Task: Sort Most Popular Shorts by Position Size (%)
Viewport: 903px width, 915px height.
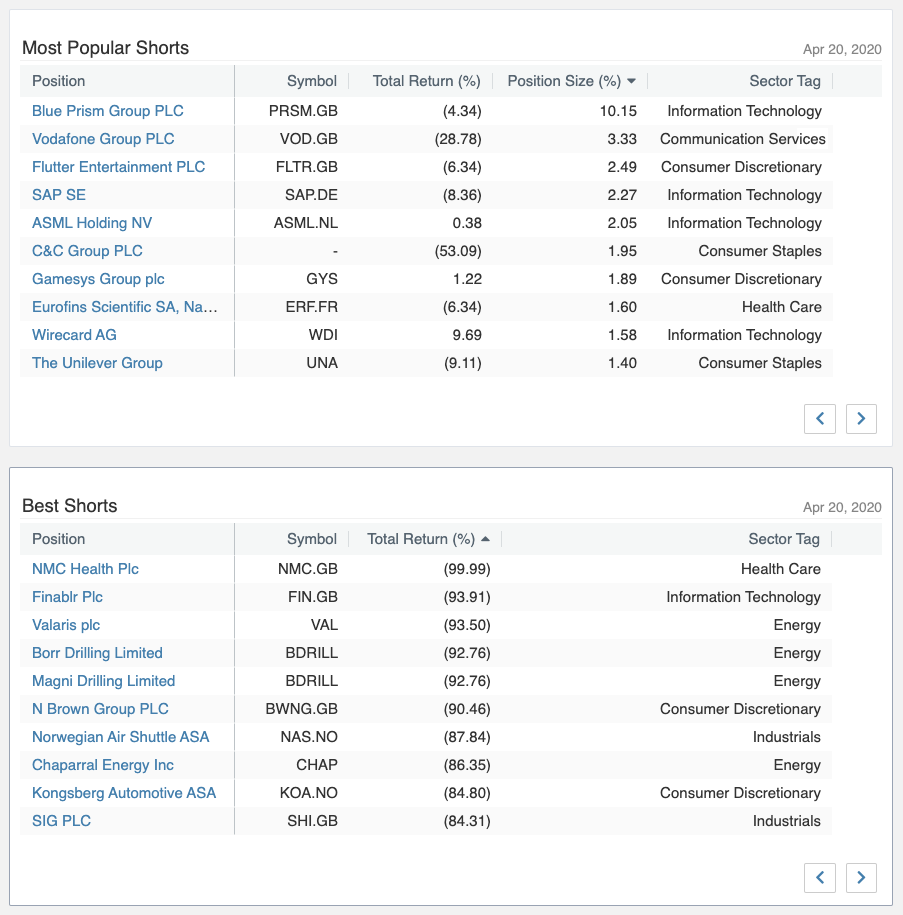Action: coord(570,81)
